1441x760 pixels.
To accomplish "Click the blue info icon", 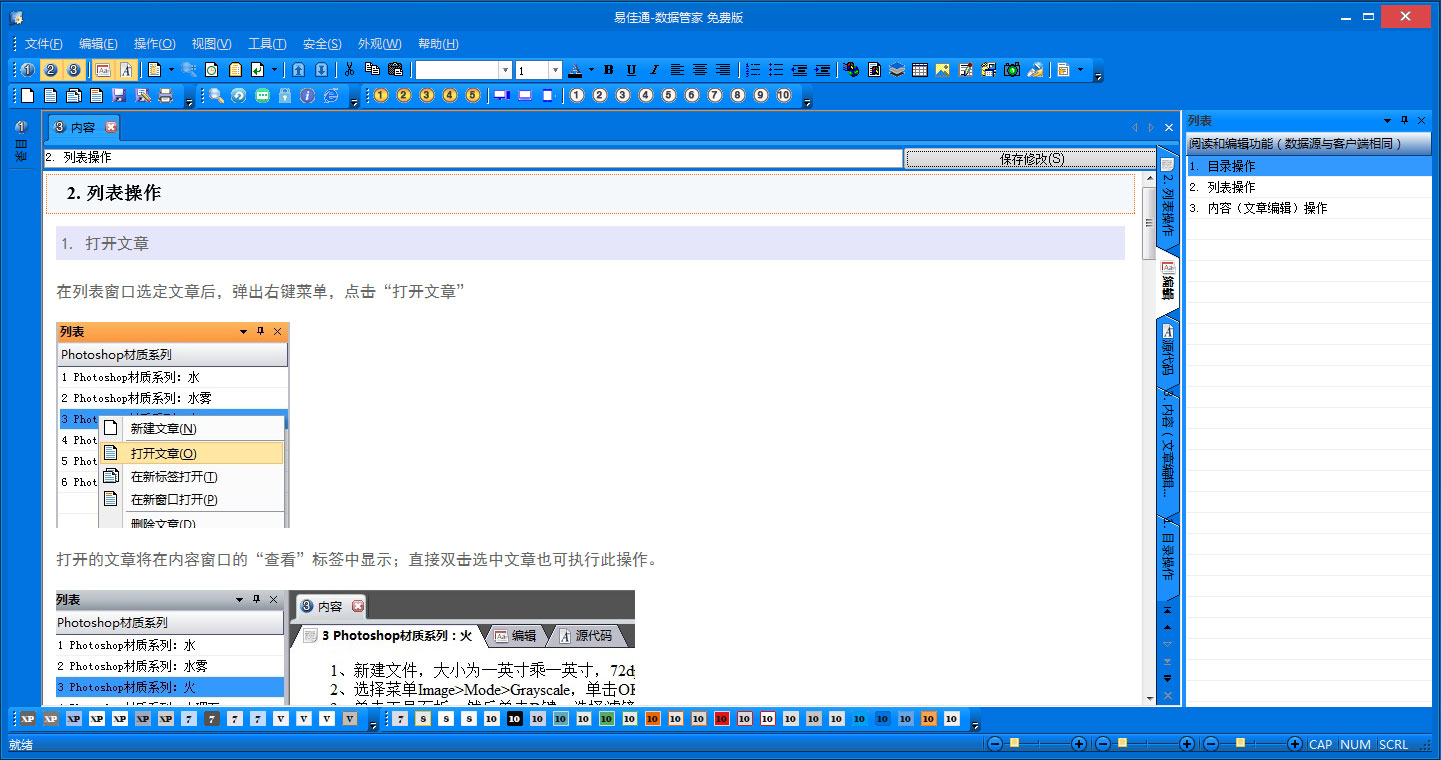I will (x=308, y=96).
